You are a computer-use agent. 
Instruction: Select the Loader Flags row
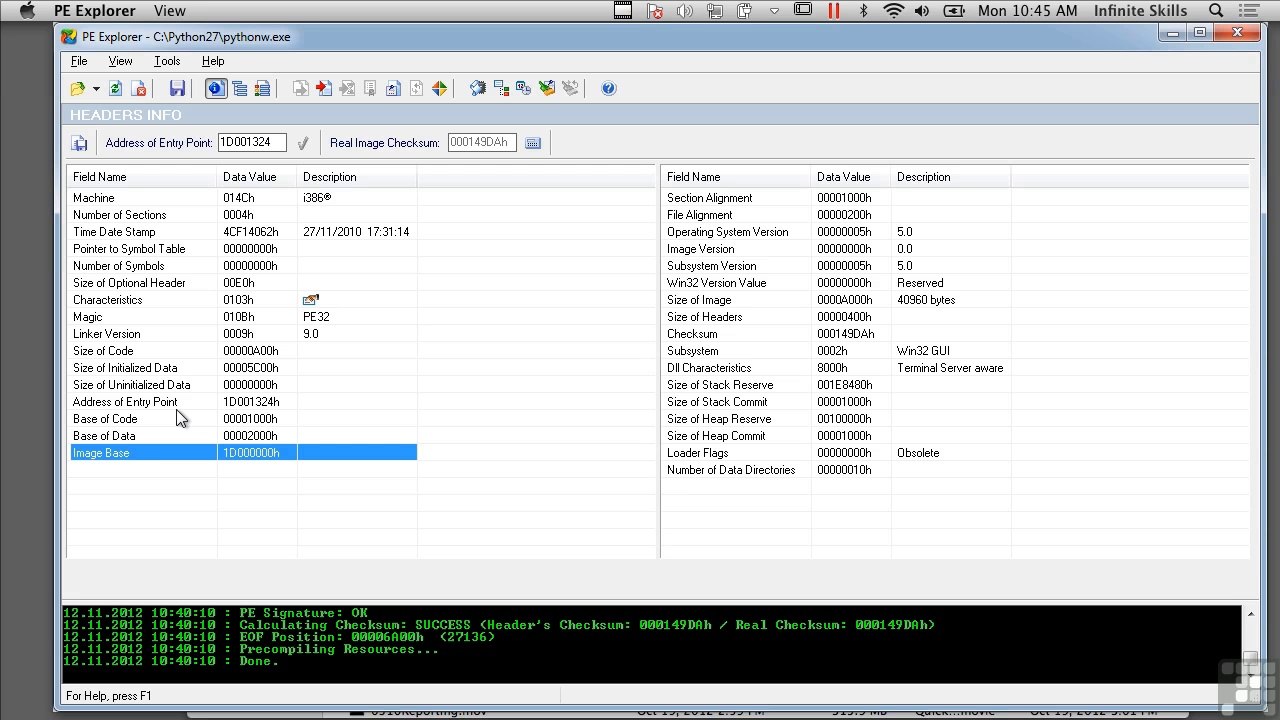[837, 453]
